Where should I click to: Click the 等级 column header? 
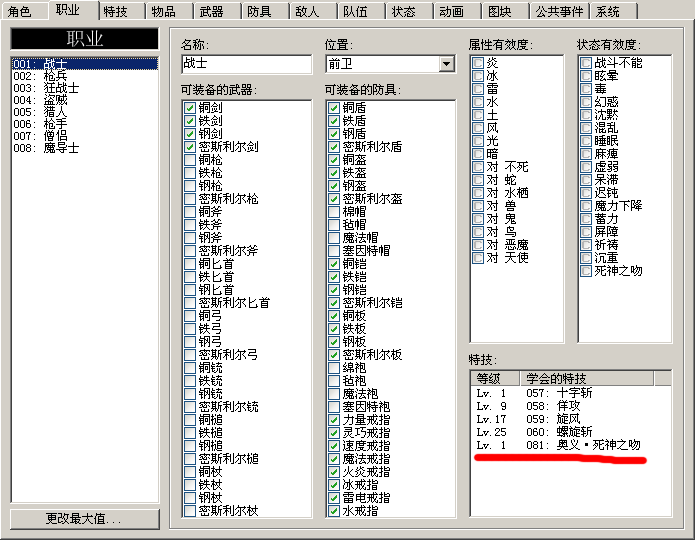click(x=495, y=379)
